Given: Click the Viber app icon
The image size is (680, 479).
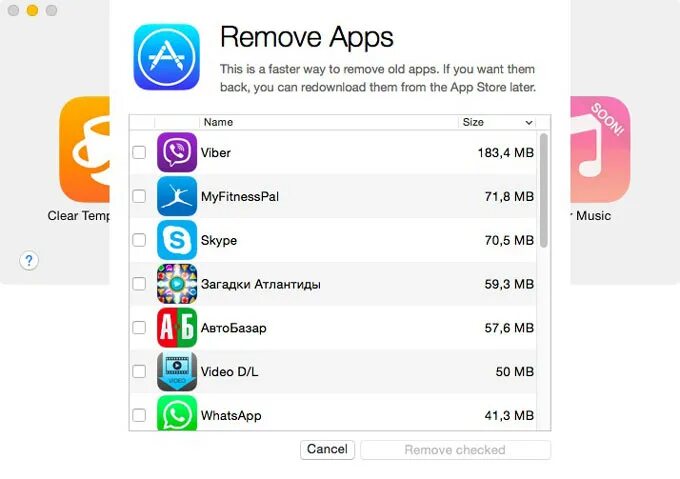Looking at the screenshot, I should 177,152.
